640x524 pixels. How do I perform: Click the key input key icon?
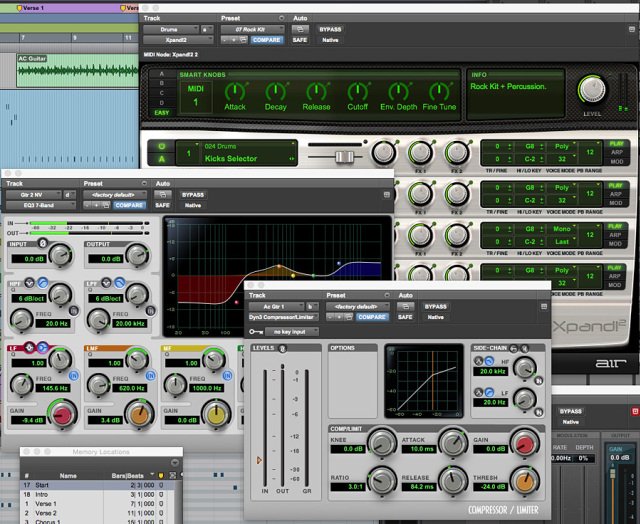256,332
